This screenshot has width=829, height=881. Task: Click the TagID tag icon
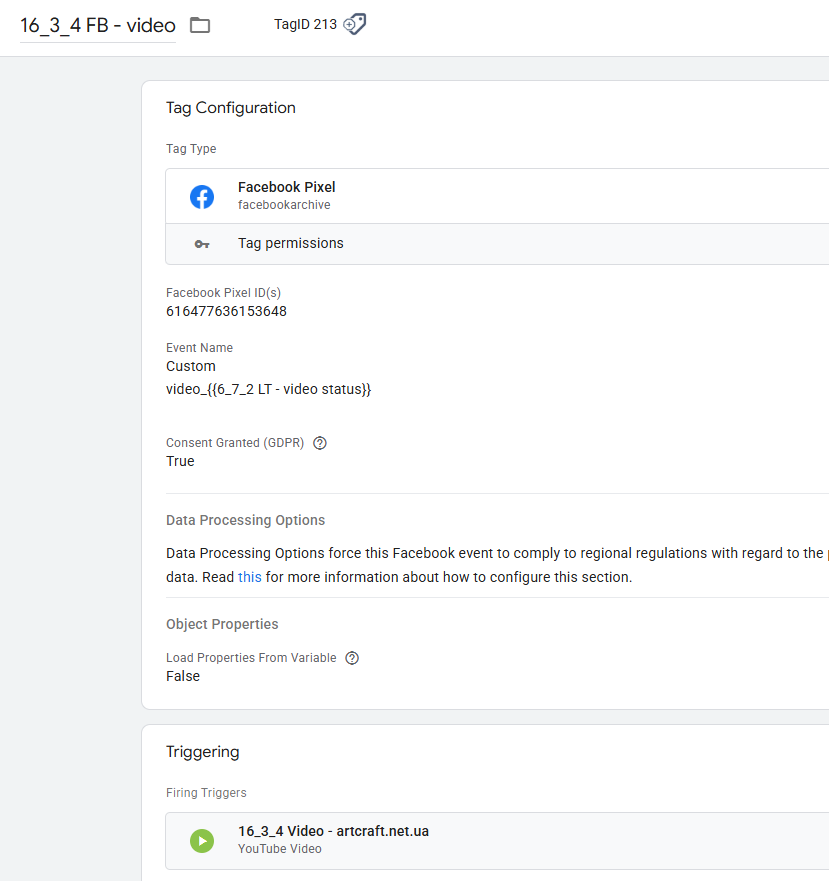click(355, 24)
